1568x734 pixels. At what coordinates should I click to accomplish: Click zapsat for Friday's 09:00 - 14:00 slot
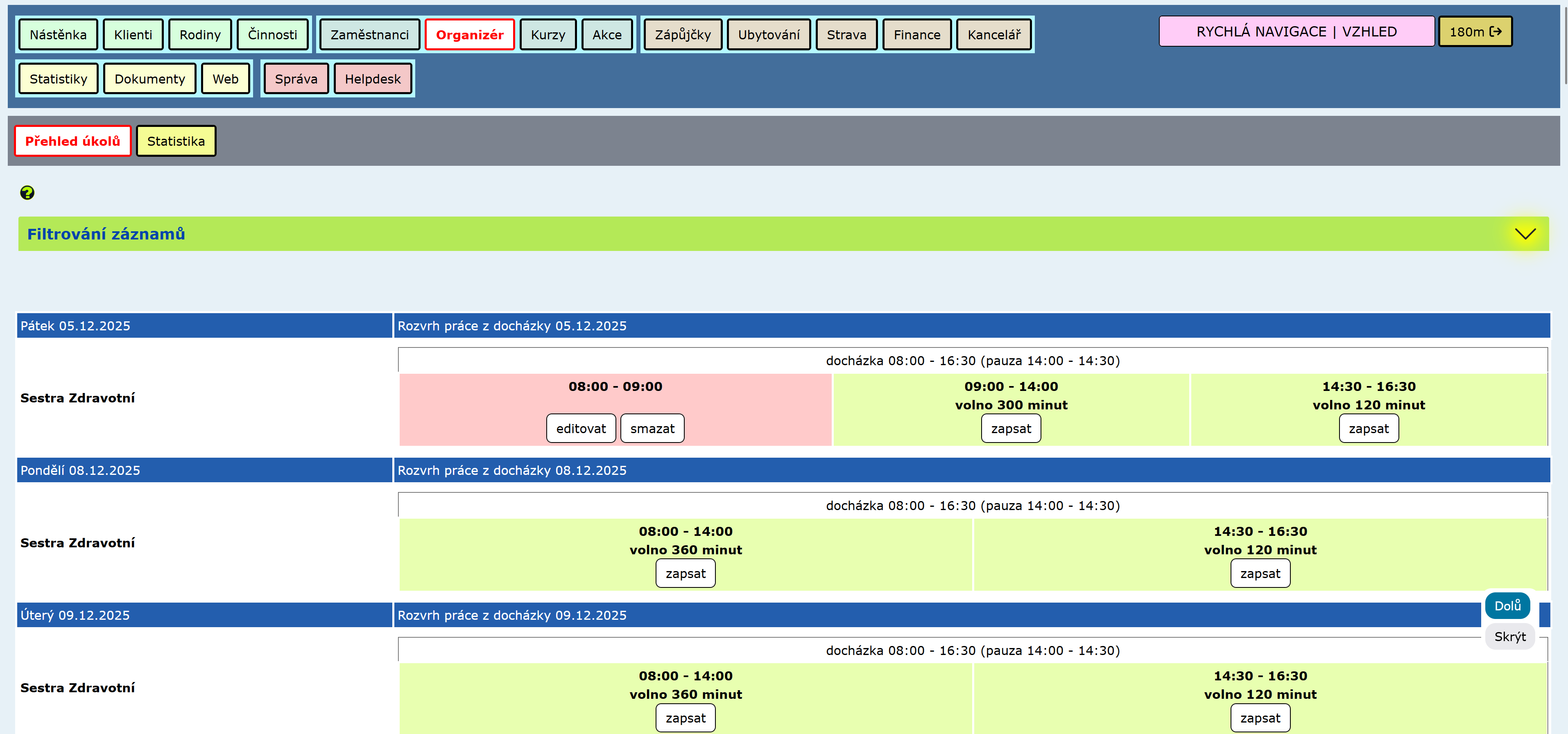click(x=1010, y=429)
